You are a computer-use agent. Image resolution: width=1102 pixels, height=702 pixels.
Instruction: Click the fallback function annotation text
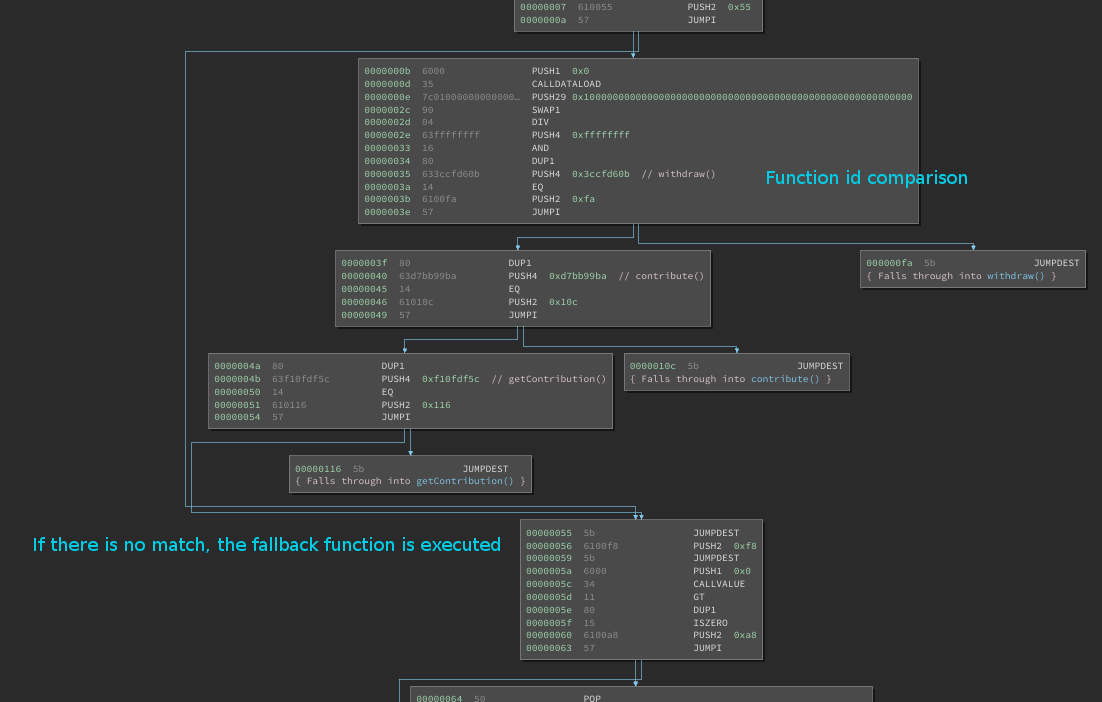coord(266,545)
